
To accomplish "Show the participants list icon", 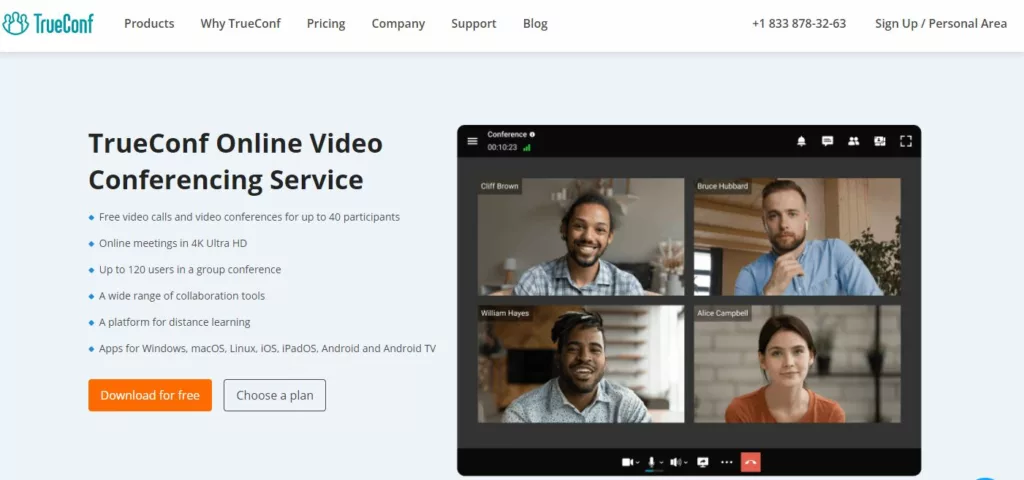I will (854, 141).
